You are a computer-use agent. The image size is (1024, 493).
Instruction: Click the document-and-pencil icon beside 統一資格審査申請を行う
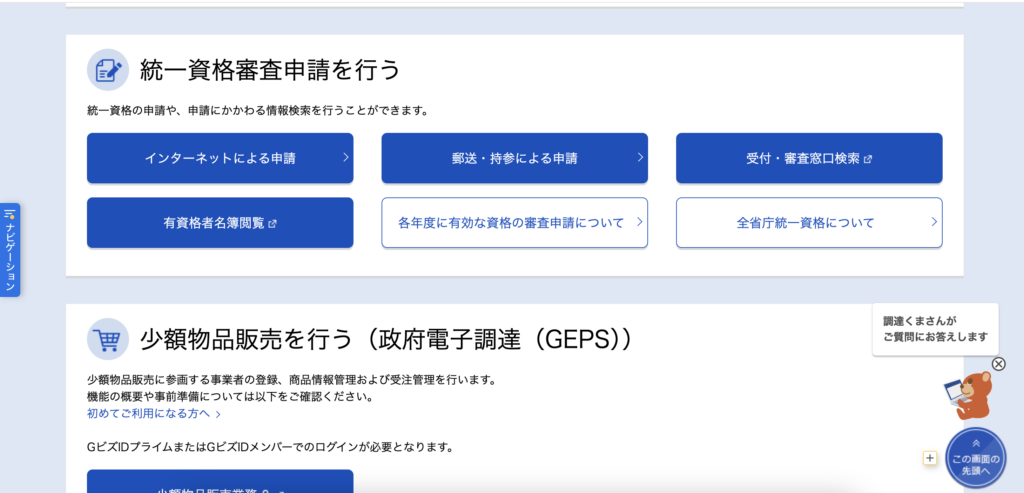pyautogui.click(x=108, y=69)
